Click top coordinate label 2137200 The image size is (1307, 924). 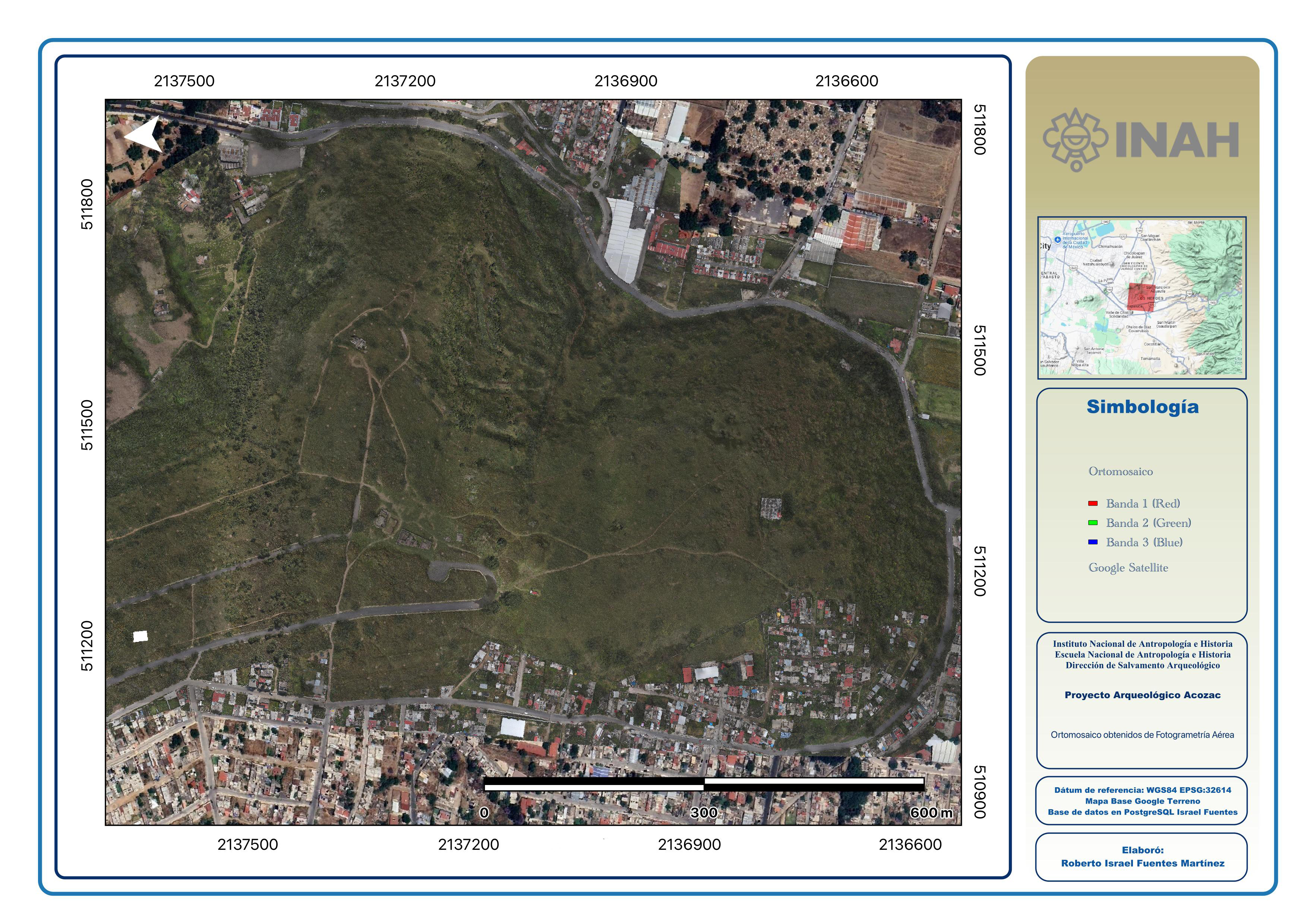(x=405, y=81)
